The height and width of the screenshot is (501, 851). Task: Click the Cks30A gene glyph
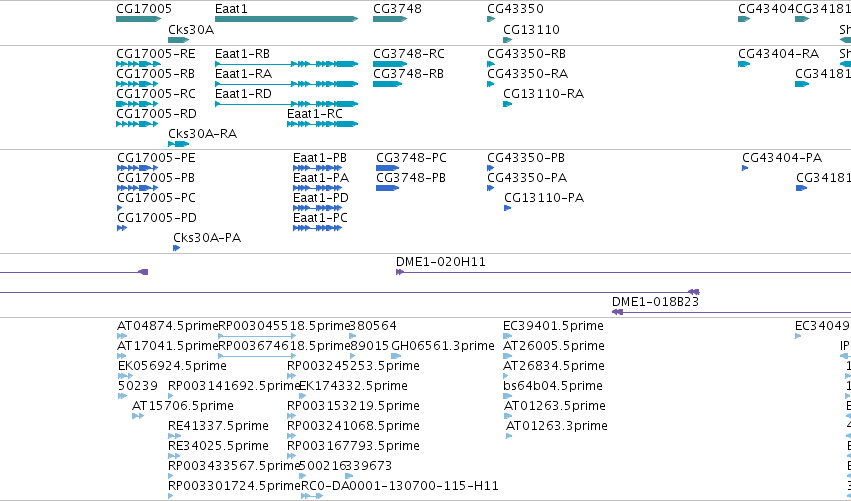[179, 40]
